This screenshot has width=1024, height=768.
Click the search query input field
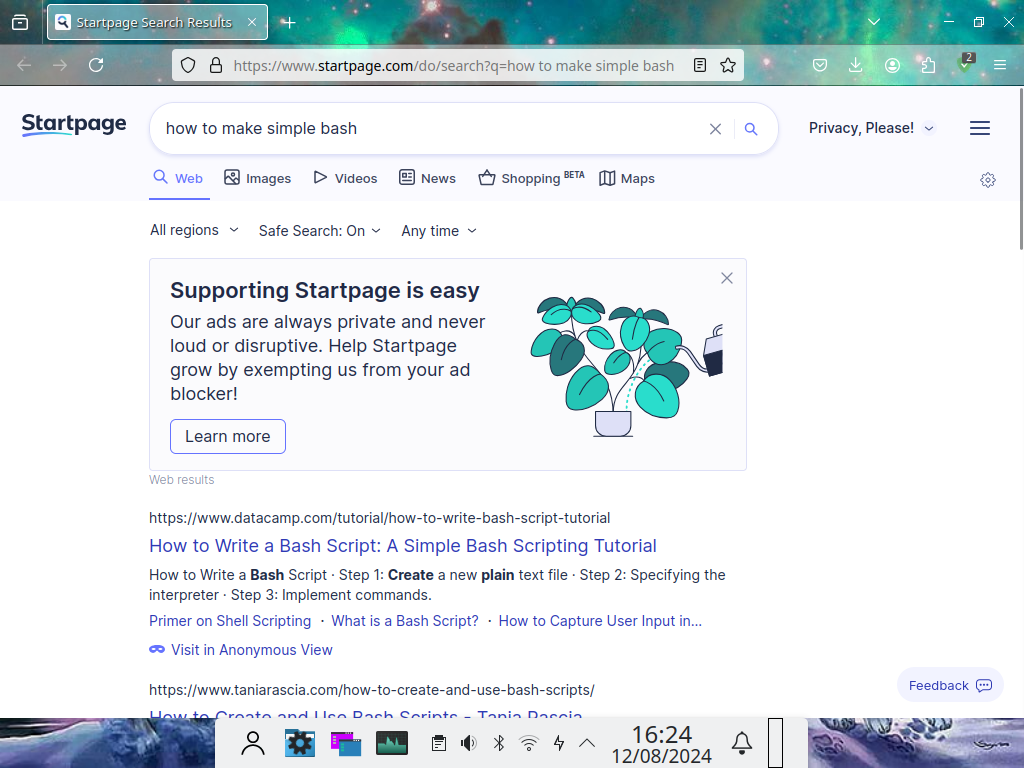pos(431,129)
